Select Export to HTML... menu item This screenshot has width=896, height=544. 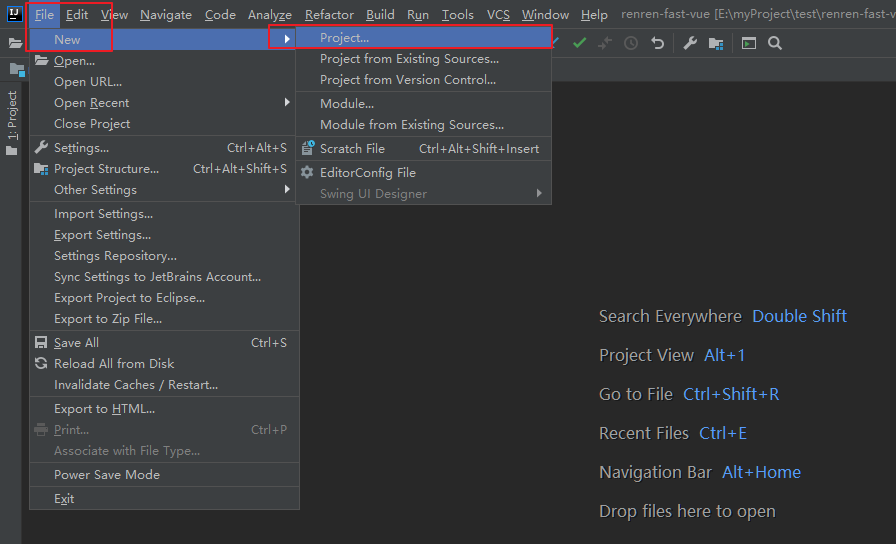point(164,409)
